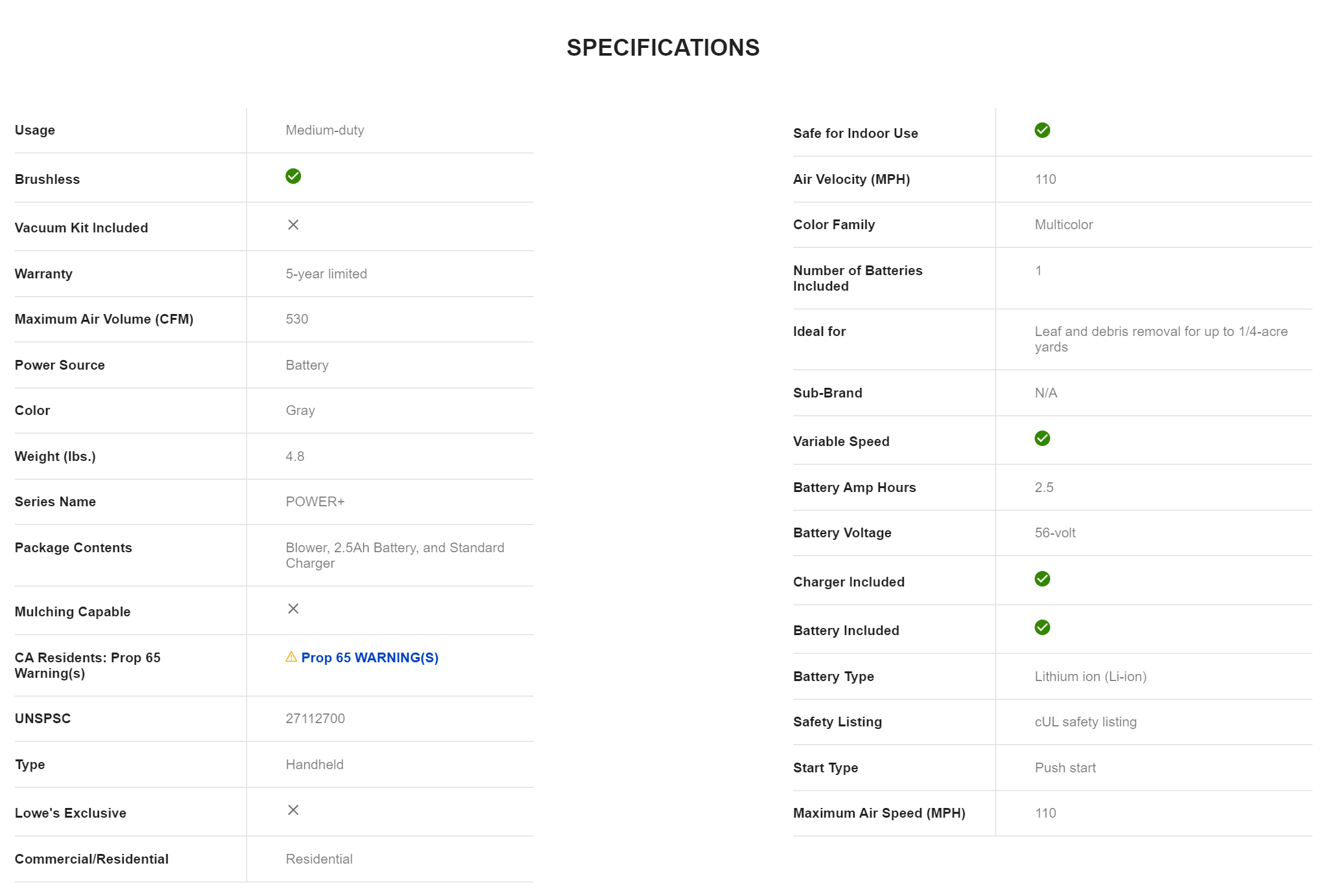Click the Package Contents description text
This screenshot has height=896, width=1339.
click(x=394, y=555)
